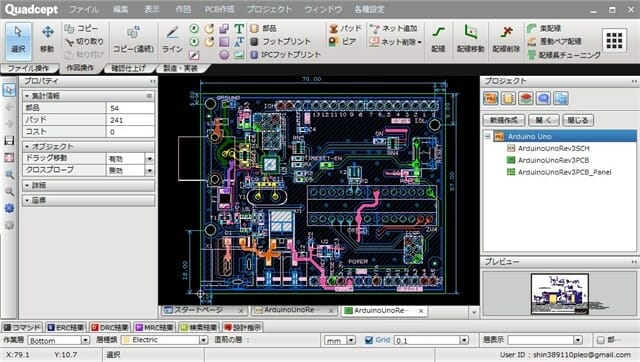Open the DRC結果 bottom tab
This screenshot has height=362, width=640.
pyautogui.click(x=109, y=327)
